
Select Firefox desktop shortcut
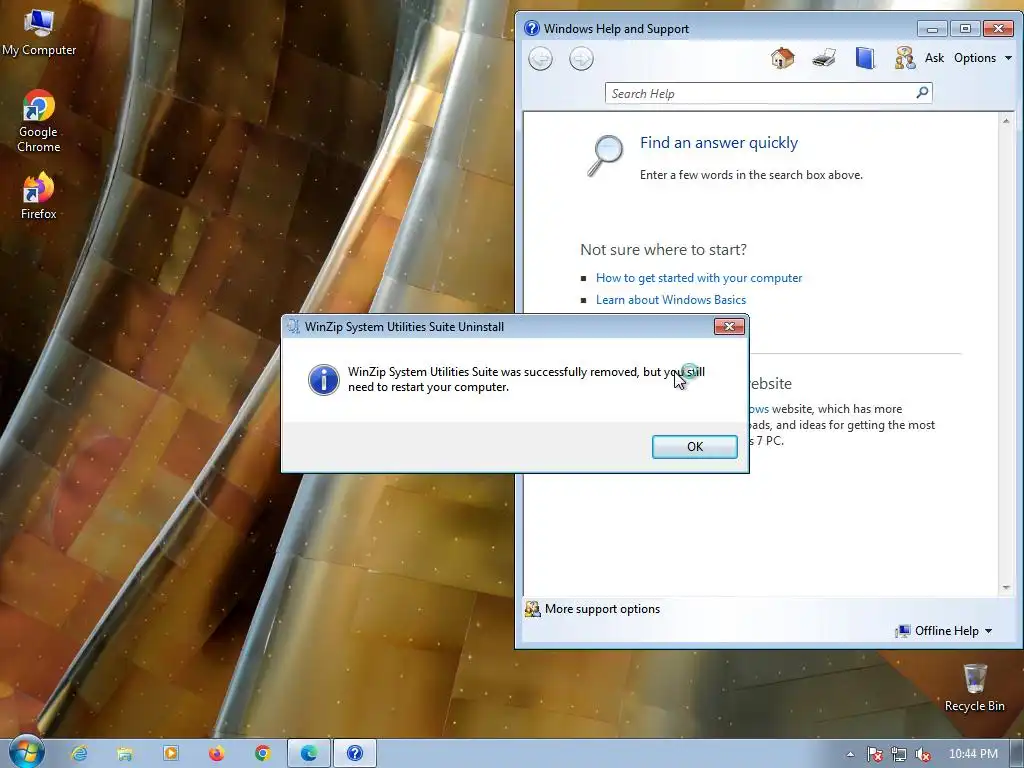tap(39, 196)
